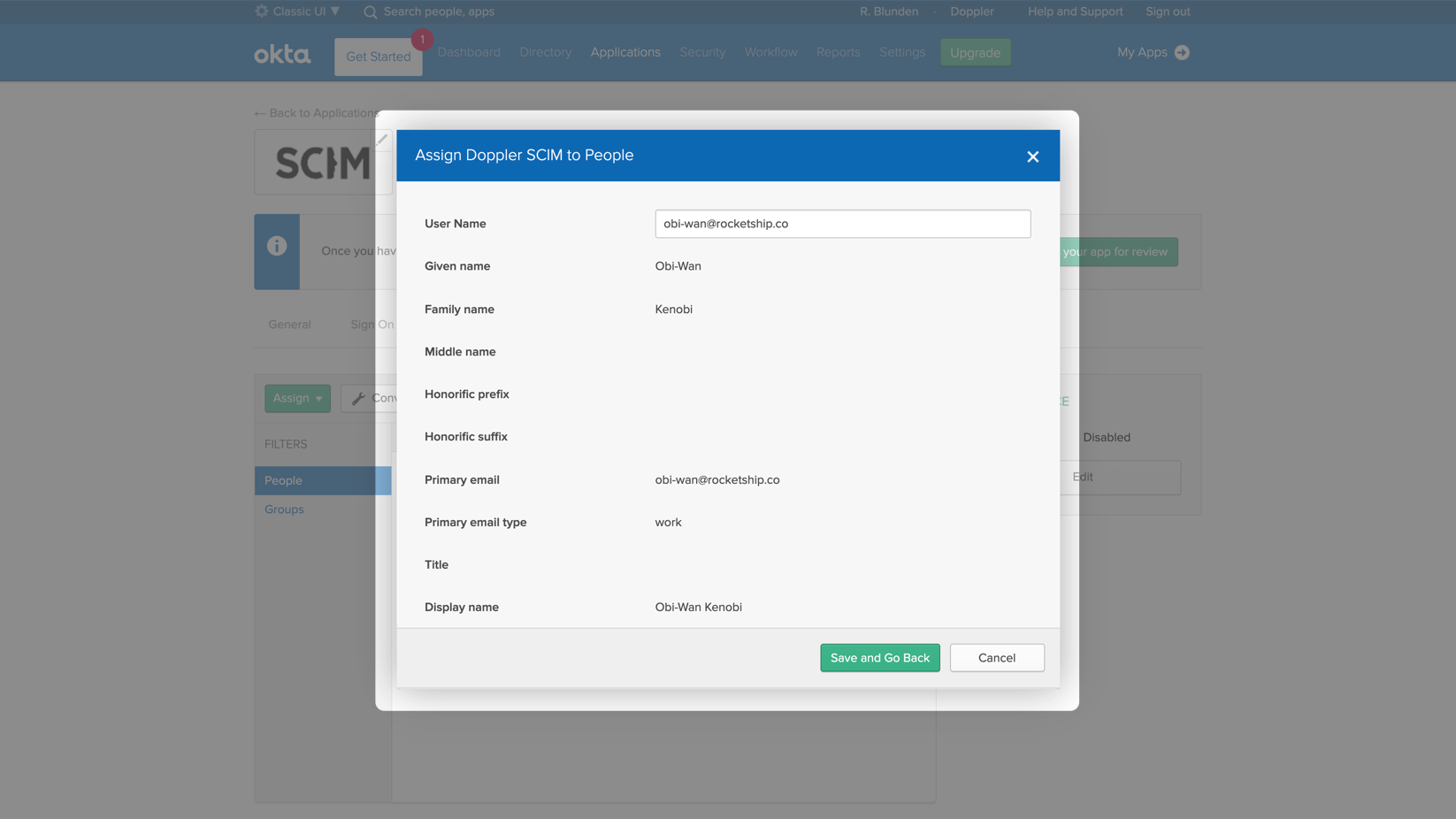The height and width of the screenshot is (819, 1456).
Task: Open the R. Blunden user menu
Action: [x=888, y=11]
